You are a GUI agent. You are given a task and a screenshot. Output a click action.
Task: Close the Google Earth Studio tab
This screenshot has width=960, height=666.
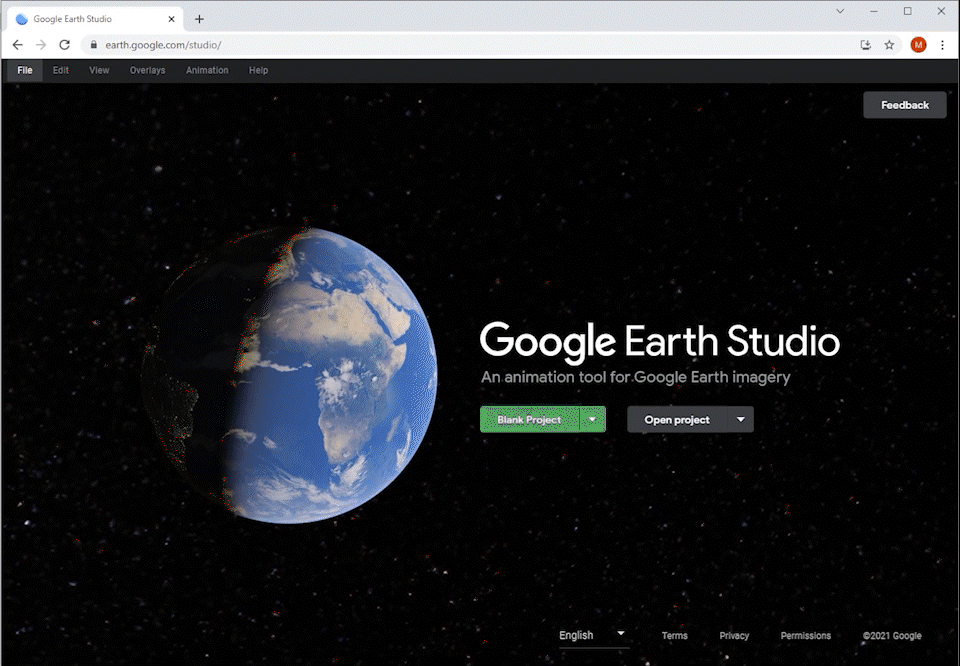point(171,19)
